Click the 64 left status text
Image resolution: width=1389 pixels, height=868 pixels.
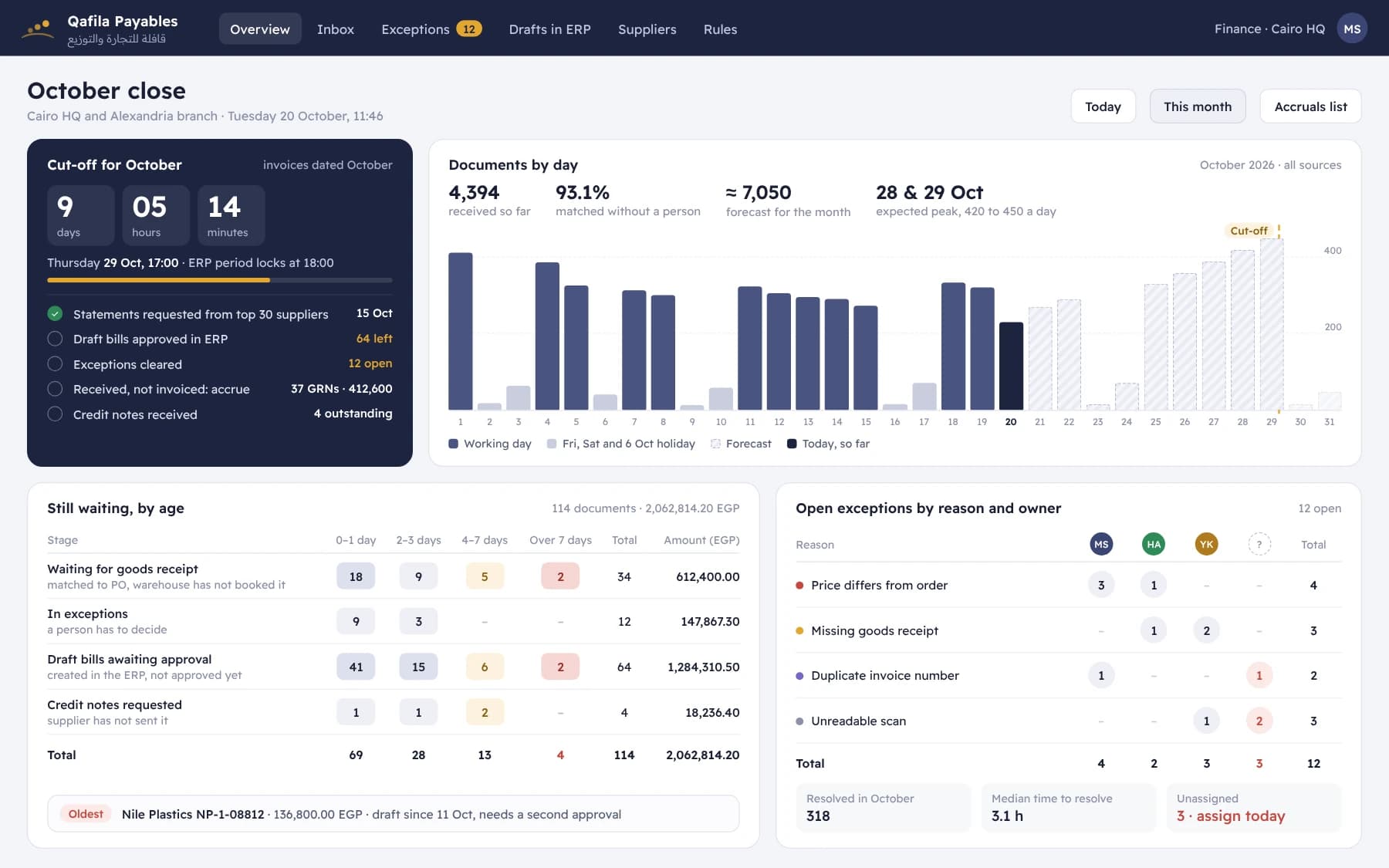coord(374,339)
